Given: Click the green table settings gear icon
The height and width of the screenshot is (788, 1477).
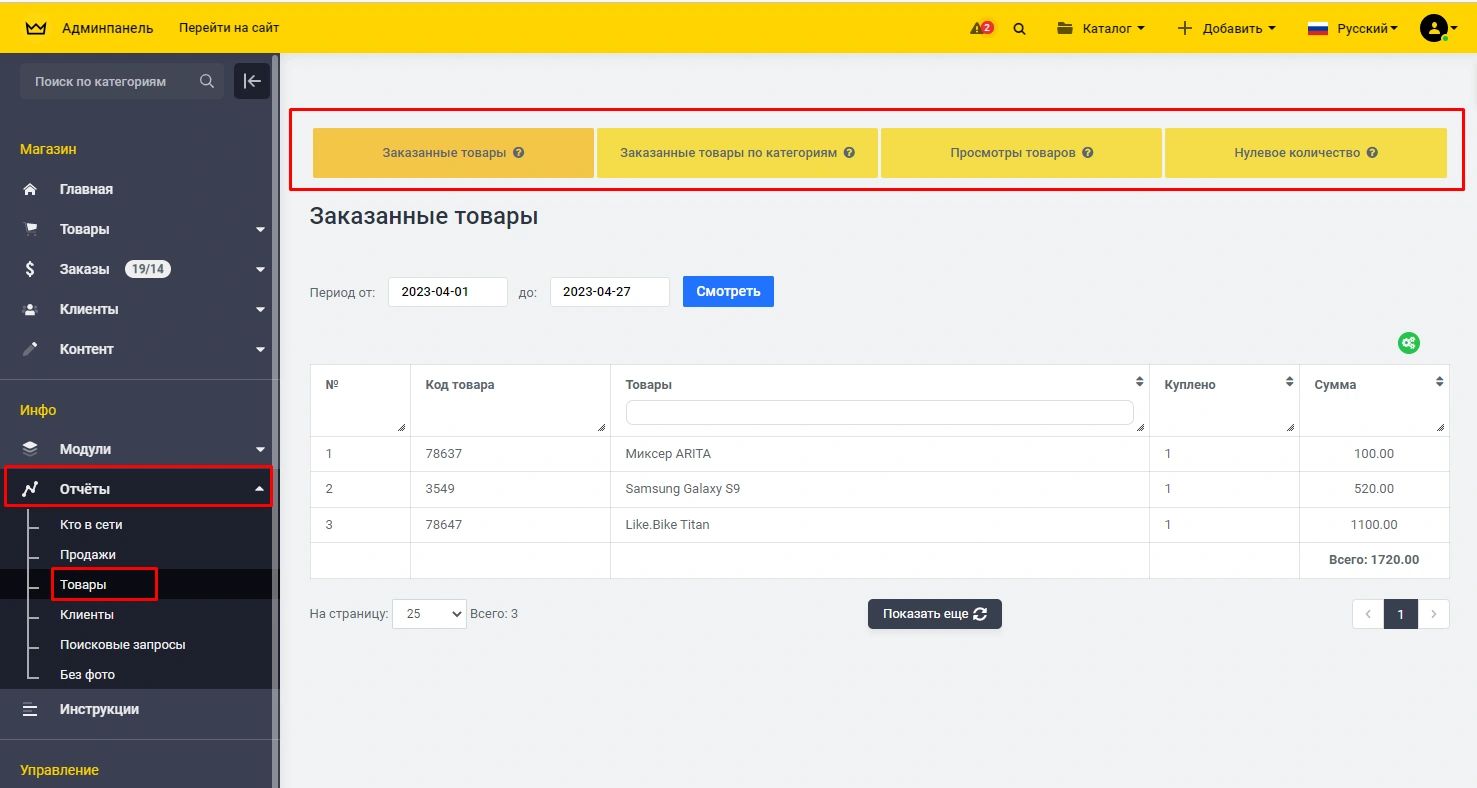Looking at the screenshot, I should click(1408, 343).
